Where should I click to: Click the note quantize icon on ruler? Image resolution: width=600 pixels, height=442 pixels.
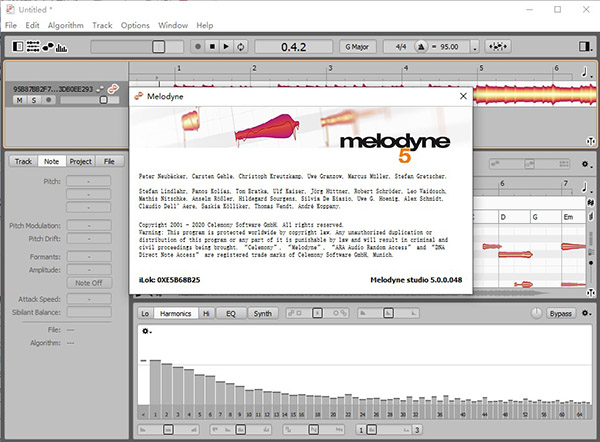[x=585, y=72]
